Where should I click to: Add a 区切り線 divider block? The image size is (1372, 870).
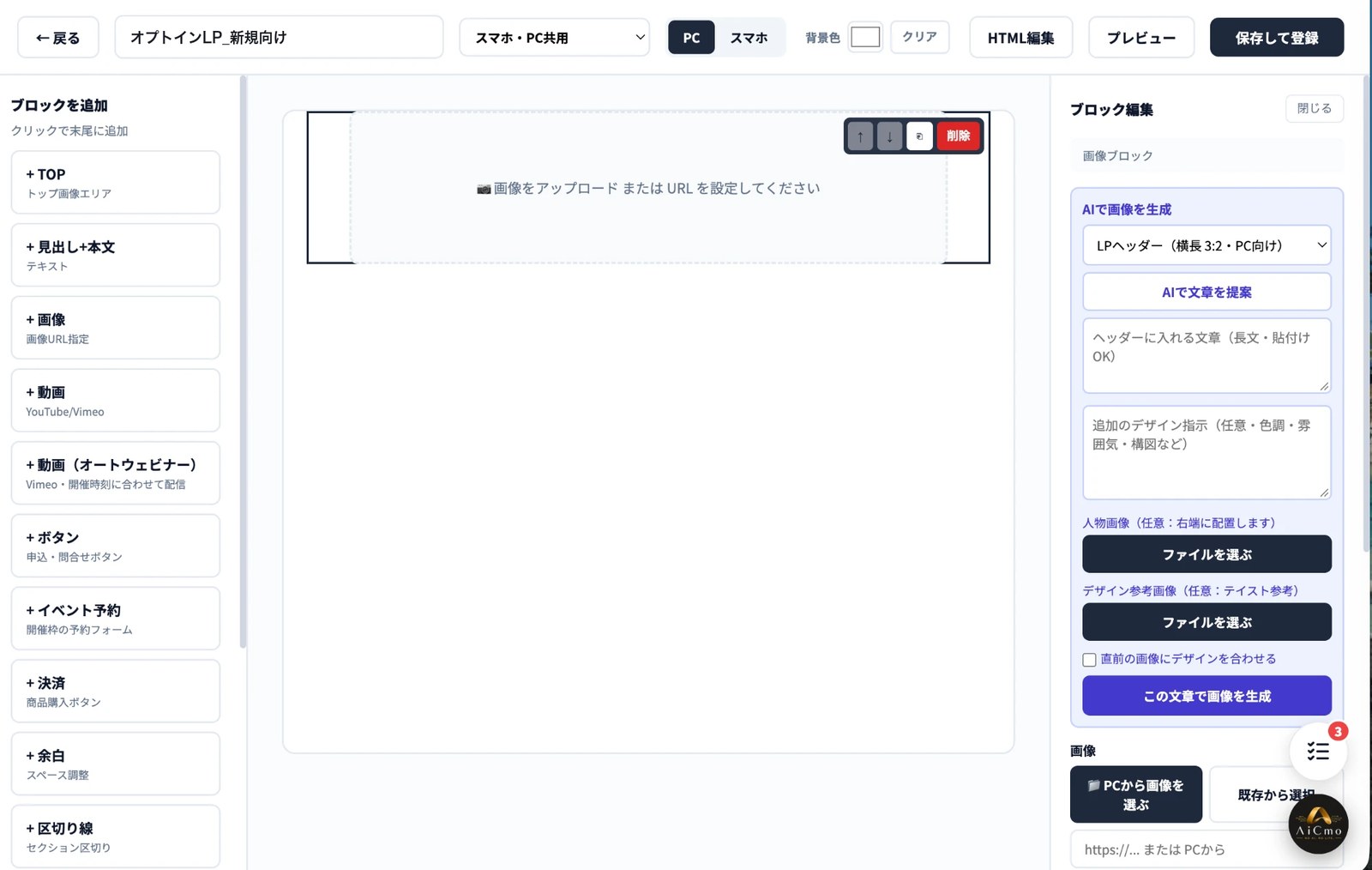click(116, 837)
